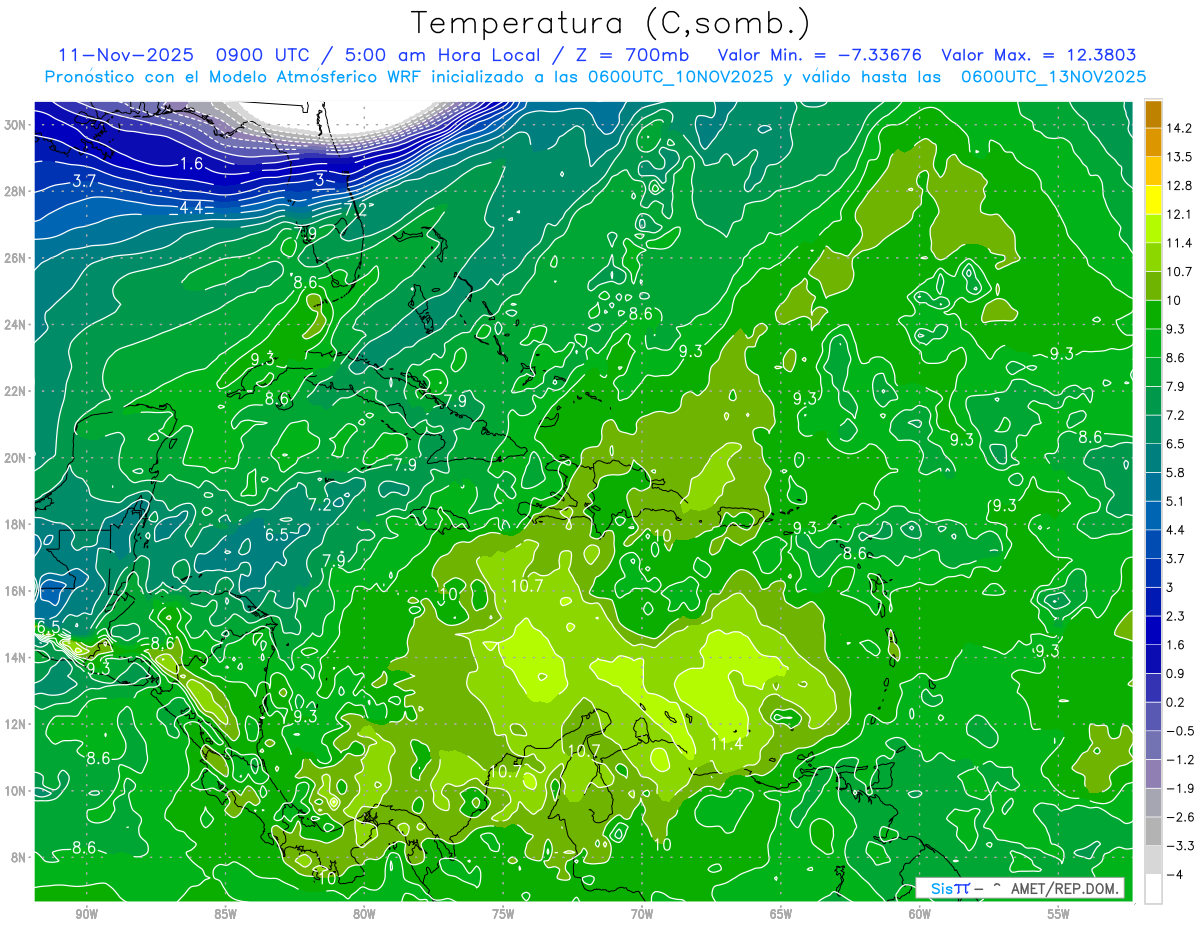Click the '26N' latitude axis label
This screenshot has height=927, width=1200.
tap(17, 258)
